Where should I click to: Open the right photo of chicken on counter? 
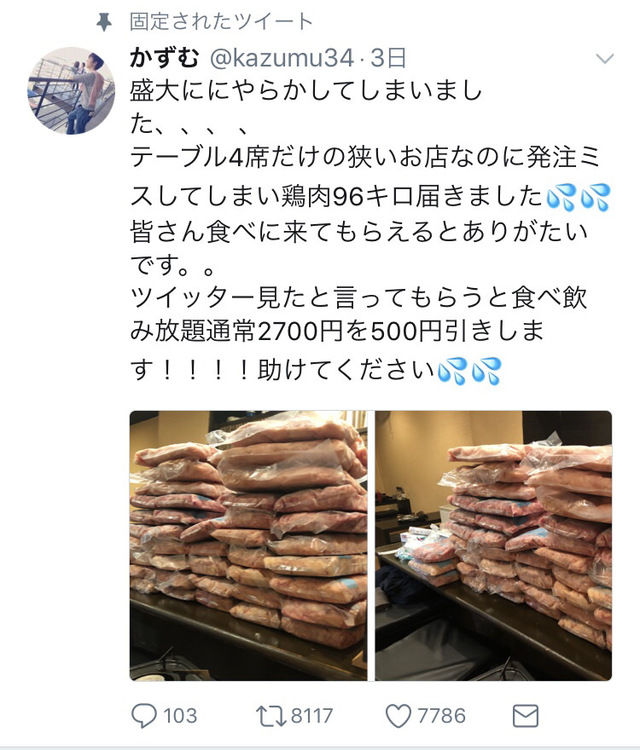coord(493,545)
